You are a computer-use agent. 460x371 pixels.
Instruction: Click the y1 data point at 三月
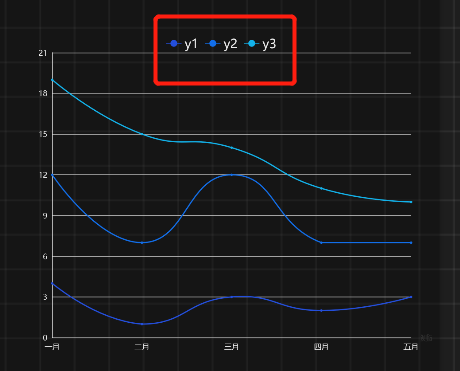tap(232, 297)
